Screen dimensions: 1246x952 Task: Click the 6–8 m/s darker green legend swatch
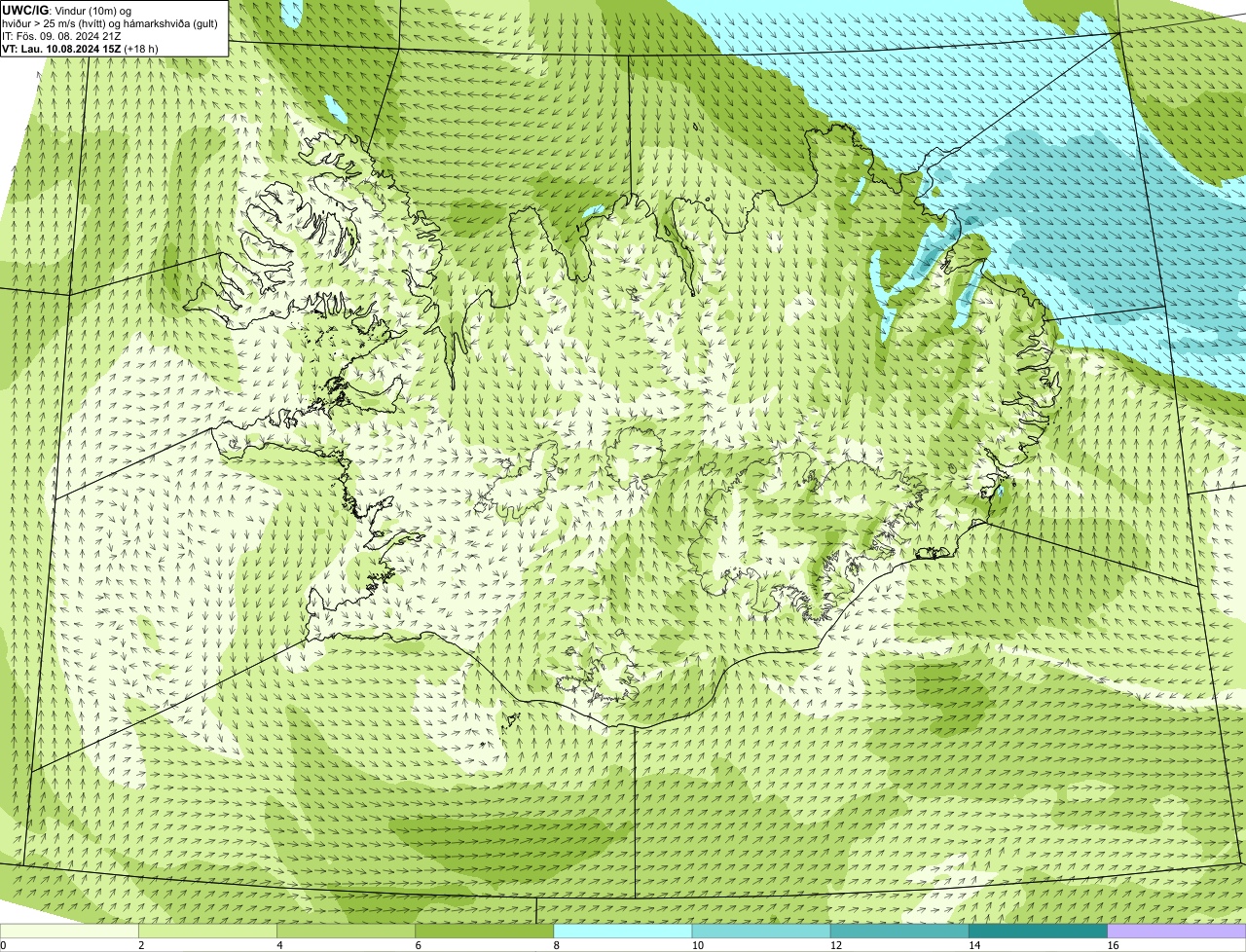(485, 932)
